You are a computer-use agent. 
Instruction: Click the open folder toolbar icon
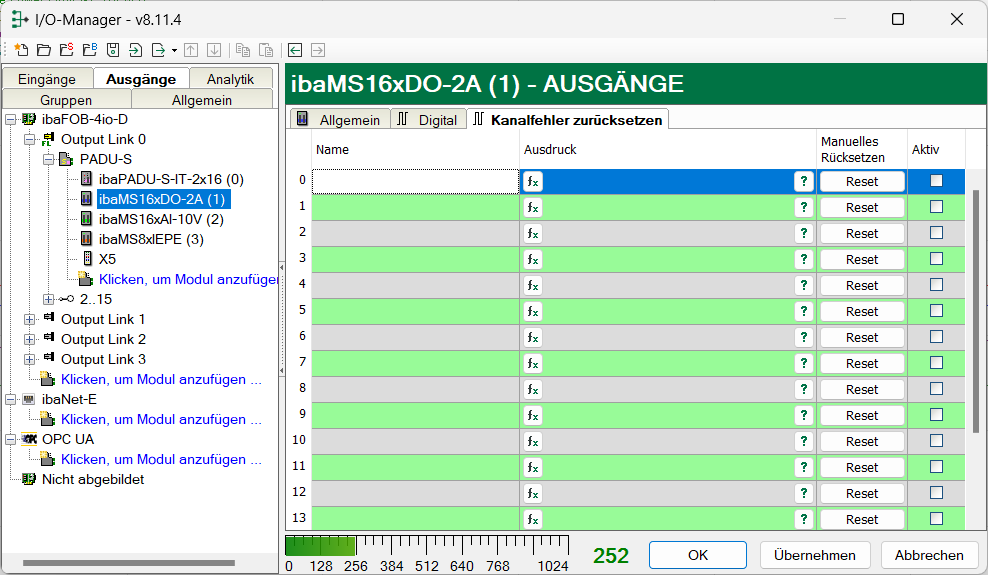pos(43,49)
